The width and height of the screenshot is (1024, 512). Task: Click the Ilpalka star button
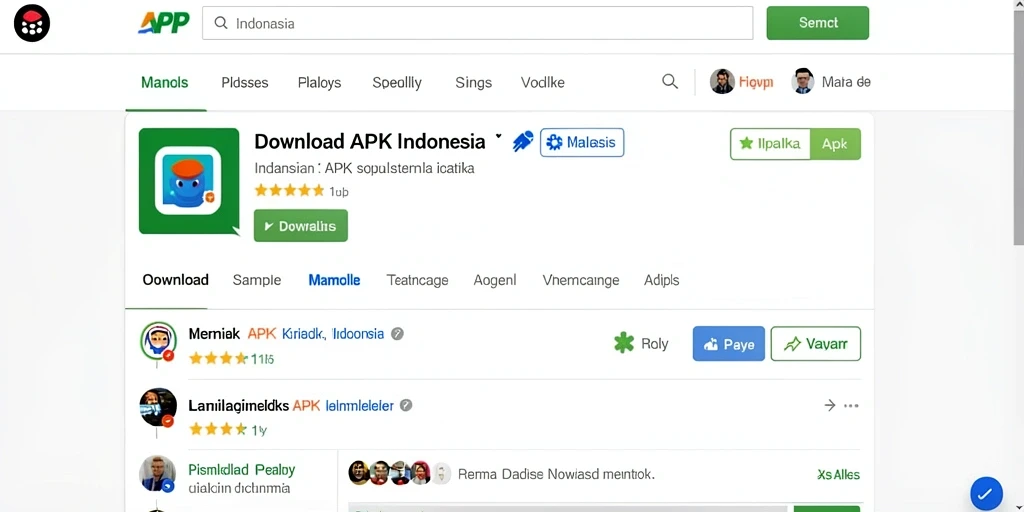click(x=770, y=144)
